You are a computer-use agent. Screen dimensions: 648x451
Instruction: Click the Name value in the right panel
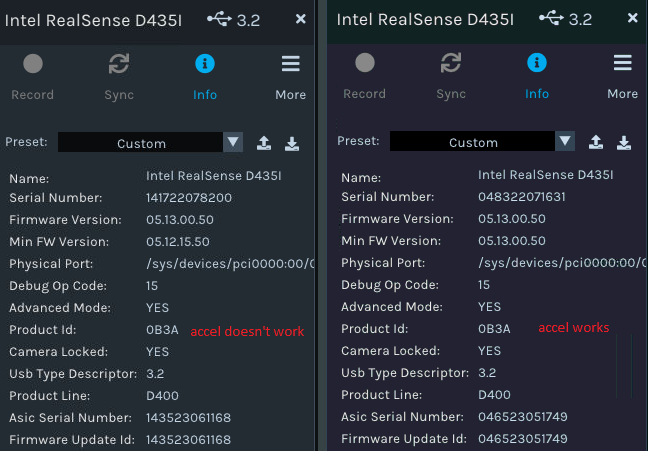tap(546, 175)
